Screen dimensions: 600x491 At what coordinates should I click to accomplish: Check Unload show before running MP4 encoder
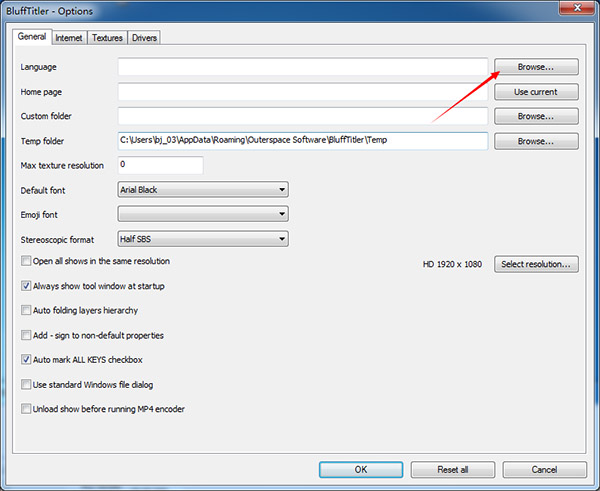(x=26, y=408)
